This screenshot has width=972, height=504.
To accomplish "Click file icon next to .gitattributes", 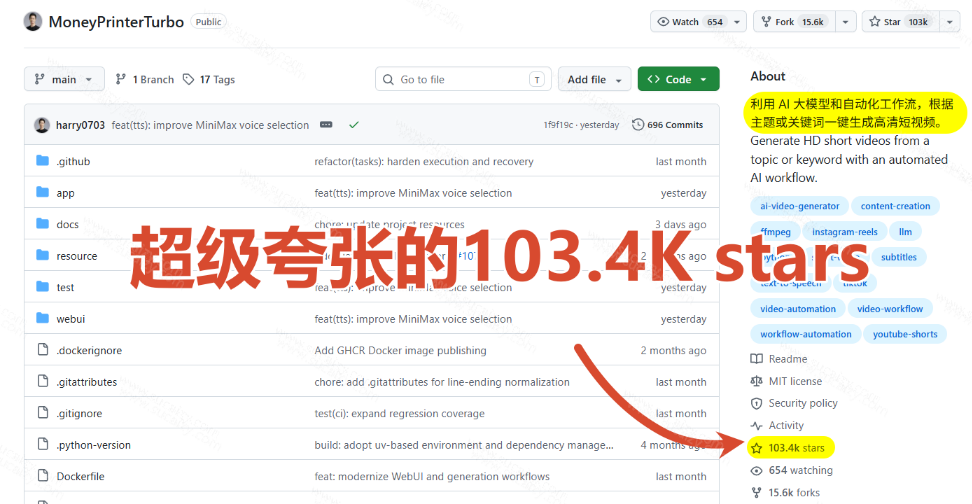I will 43,381.
